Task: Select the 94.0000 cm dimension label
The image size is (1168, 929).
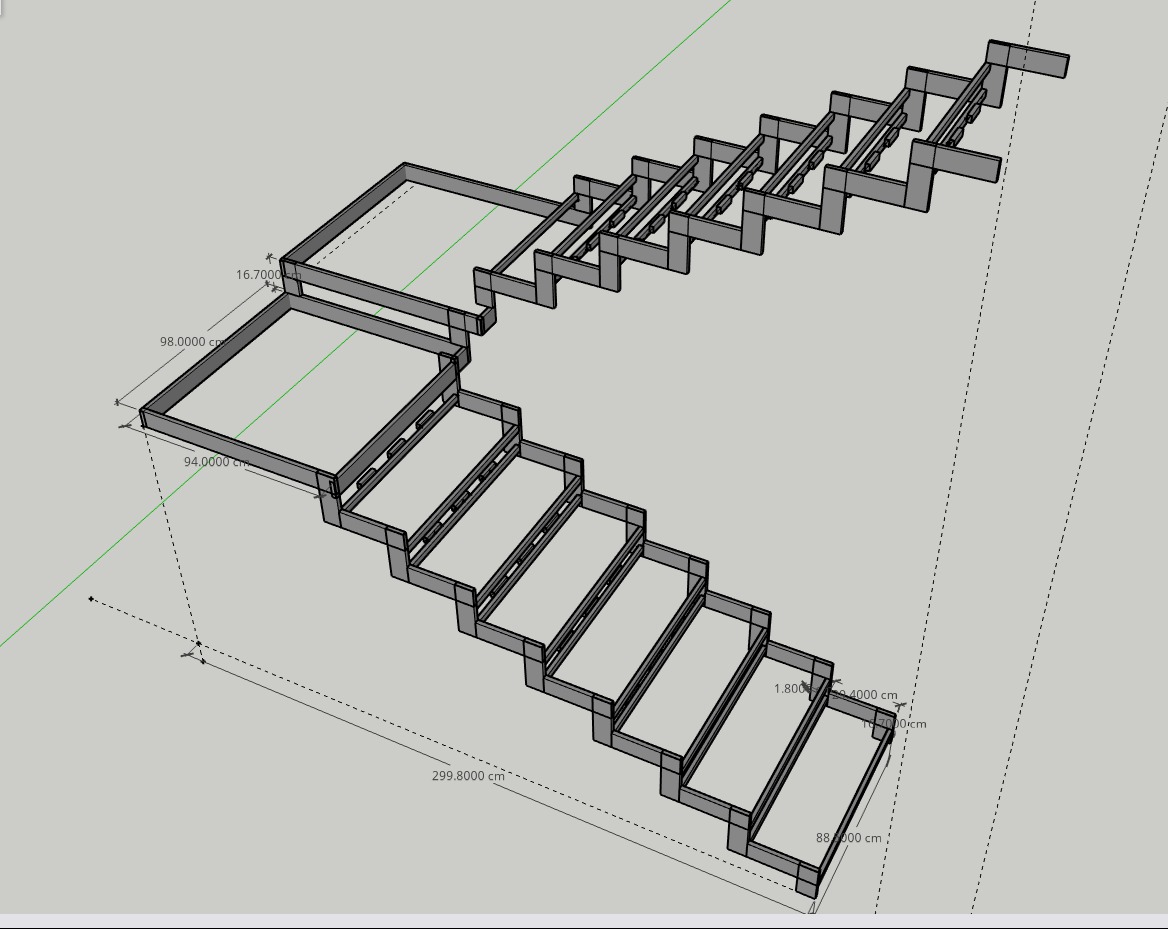Action: click(x=216, y=462)
